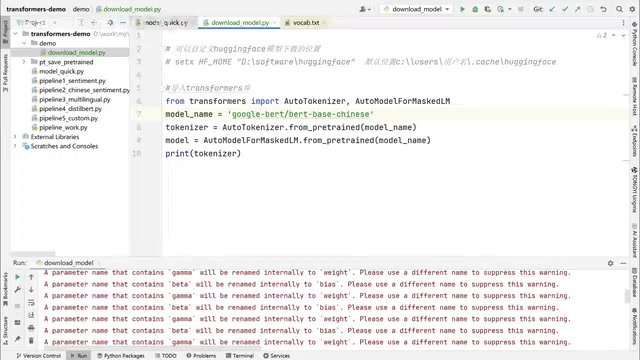The height and width of the screenshot is (360, 640).
Task: Roll back changes with undo arrow icon
Action: pos(603,9)
